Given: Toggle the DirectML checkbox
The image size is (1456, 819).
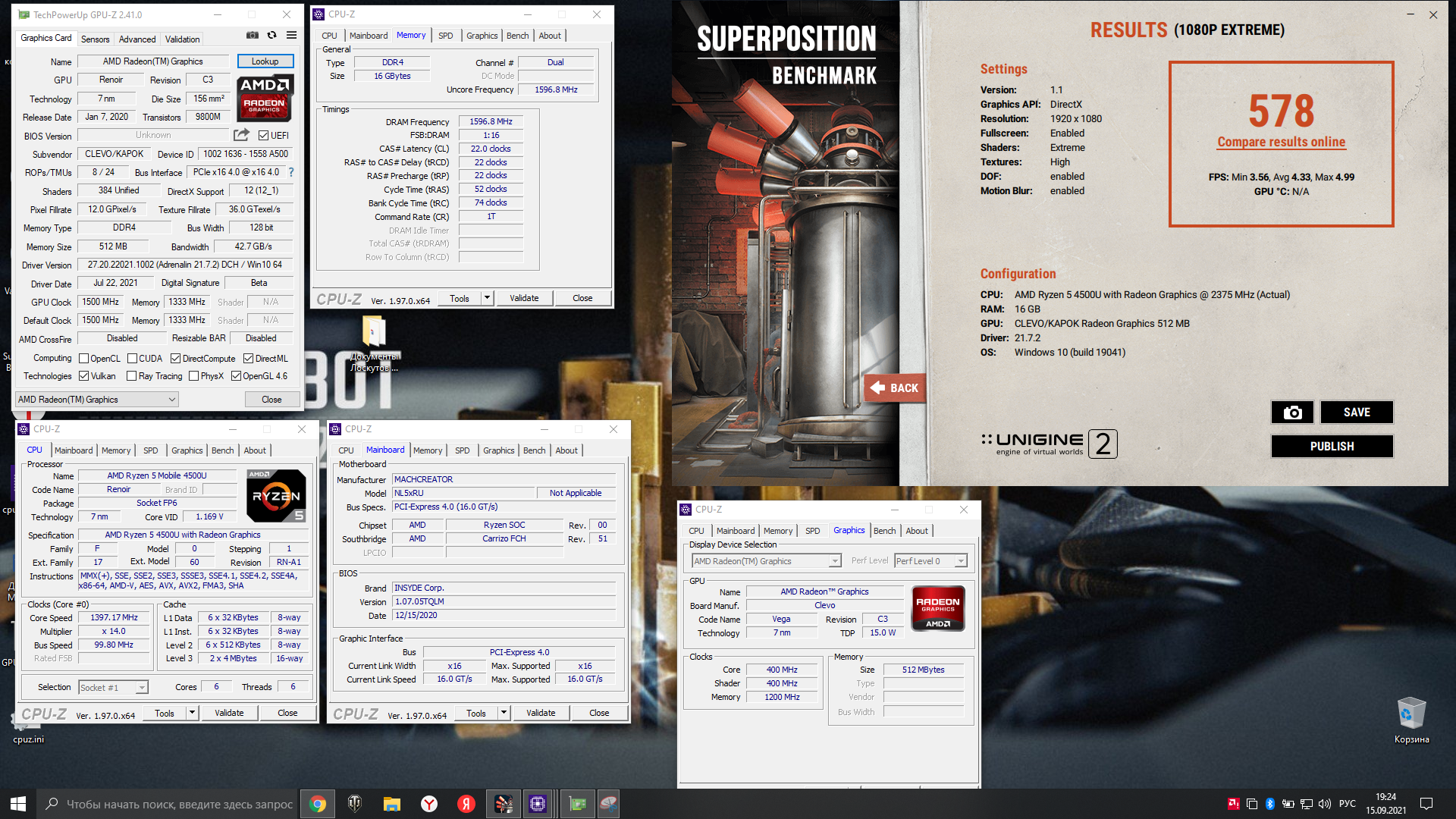Looking at the screenshot, I should [248, 359].
